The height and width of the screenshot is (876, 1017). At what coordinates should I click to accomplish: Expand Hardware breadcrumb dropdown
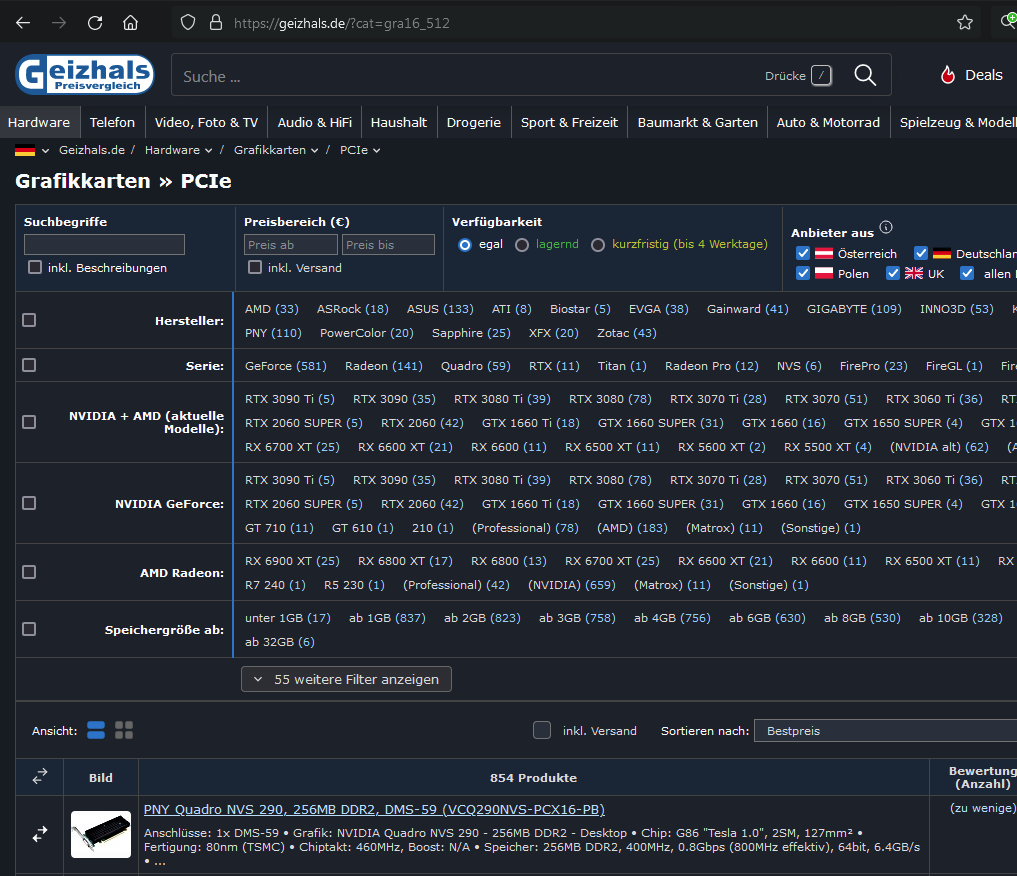208,150
